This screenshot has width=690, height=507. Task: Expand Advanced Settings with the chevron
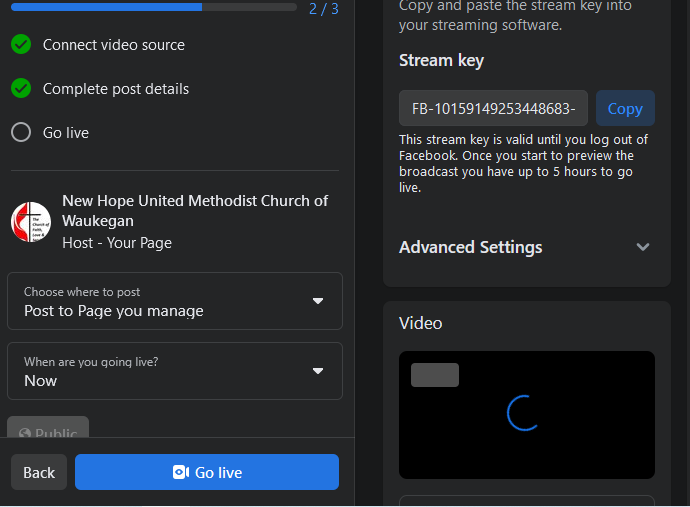(643, 247)
